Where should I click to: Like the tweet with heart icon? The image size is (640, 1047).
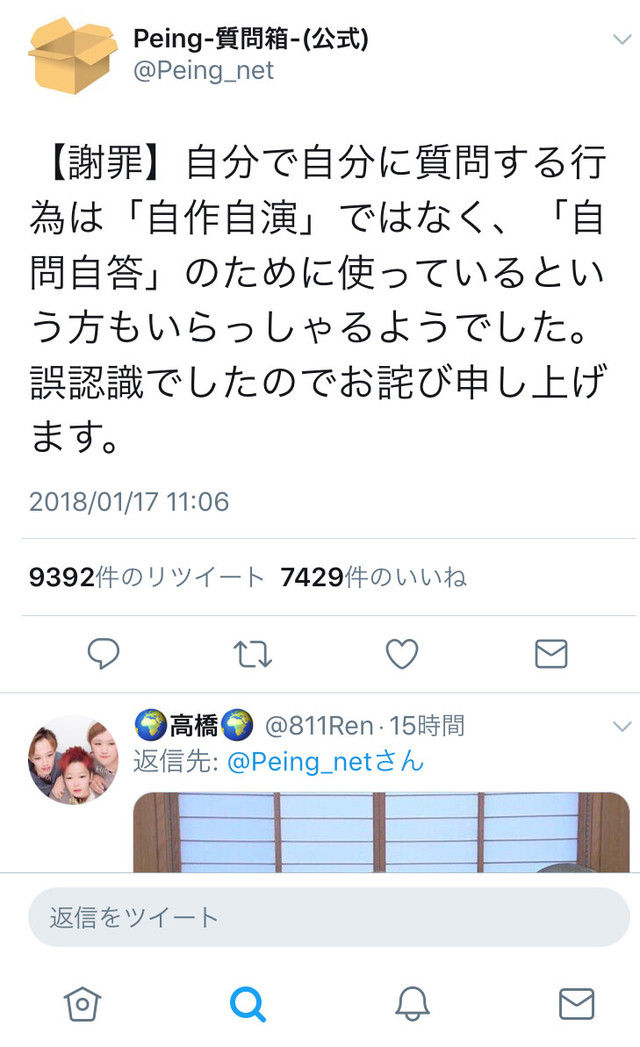(402, 654)
